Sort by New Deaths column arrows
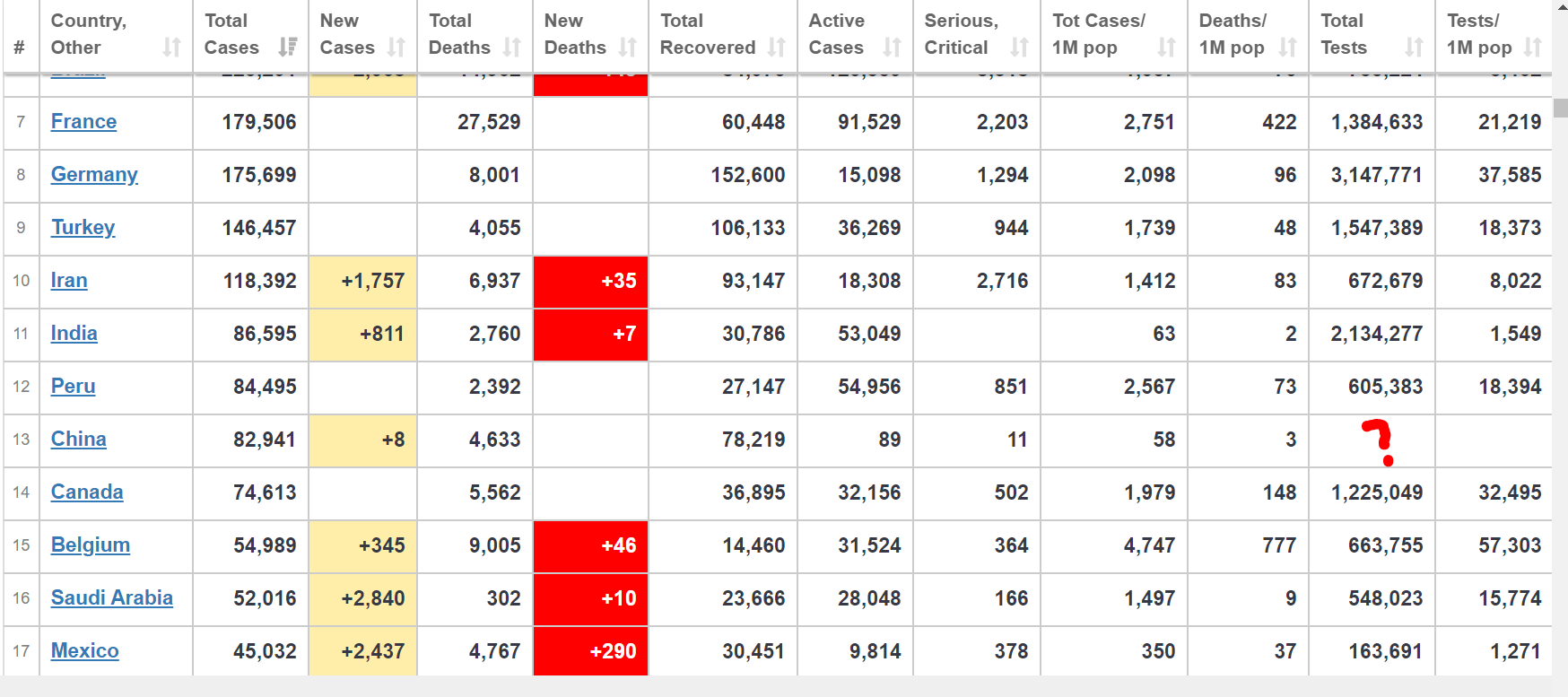This screenshot has height=697, width=1568. pos(628,48)
